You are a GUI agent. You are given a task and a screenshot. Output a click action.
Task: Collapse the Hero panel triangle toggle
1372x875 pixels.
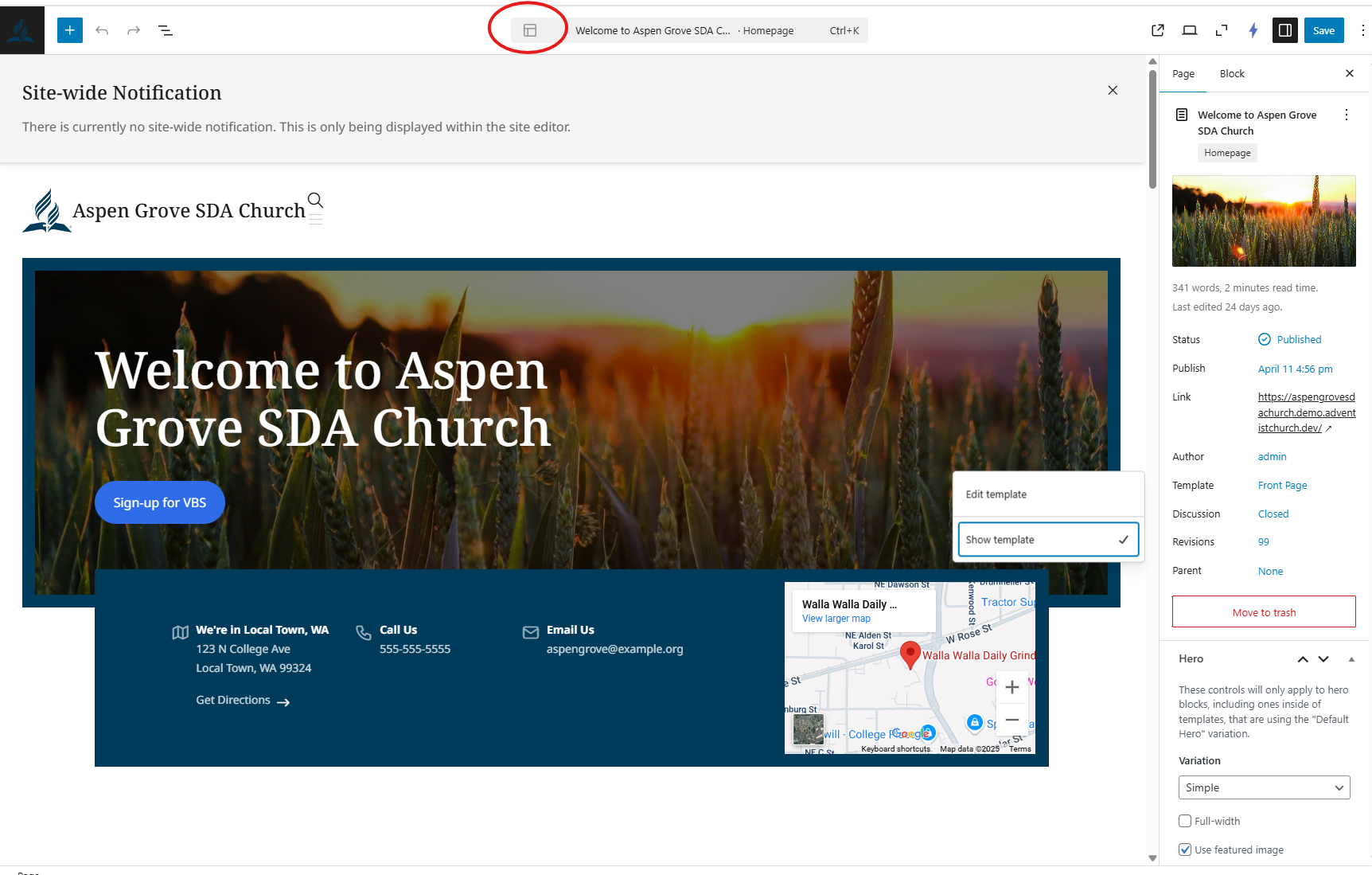pos(1351,659)
